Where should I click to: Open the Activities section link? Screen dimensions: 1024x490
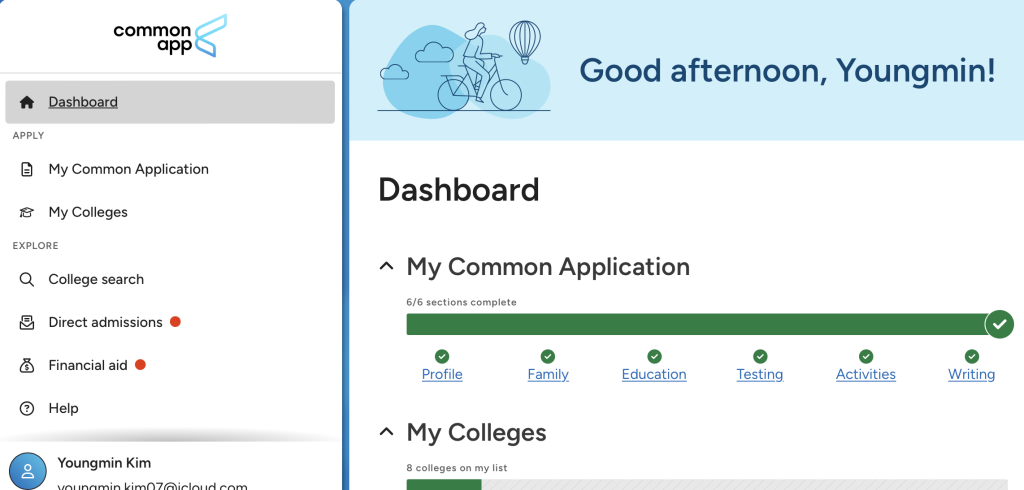865,374
